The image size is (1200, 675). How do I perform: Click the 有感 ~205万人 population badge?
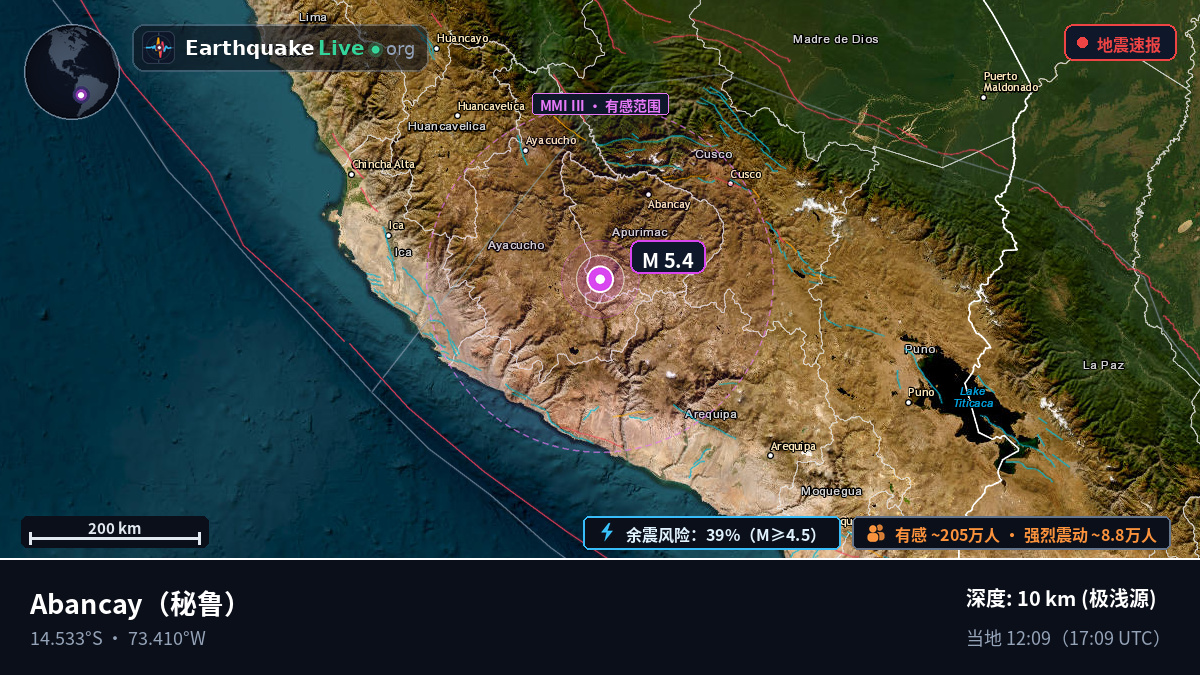point(1011,533)
